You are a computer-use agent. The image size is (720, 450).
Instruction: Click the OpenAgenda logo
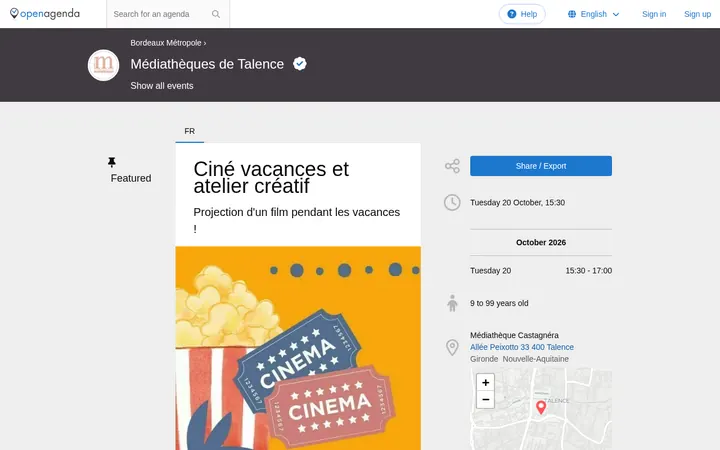coord(45,14)
